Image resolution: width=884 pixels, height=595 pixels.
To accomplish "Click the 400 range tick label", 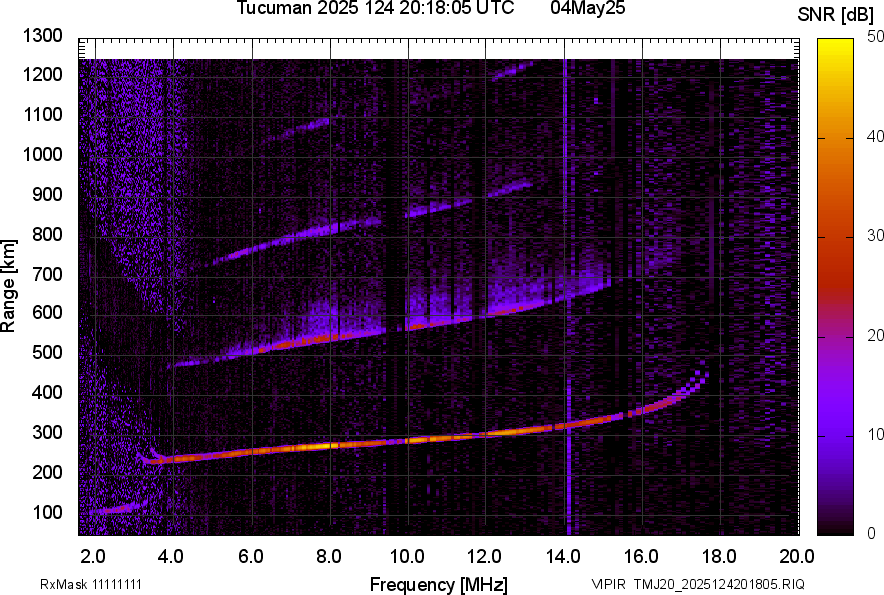I will 47,393.
